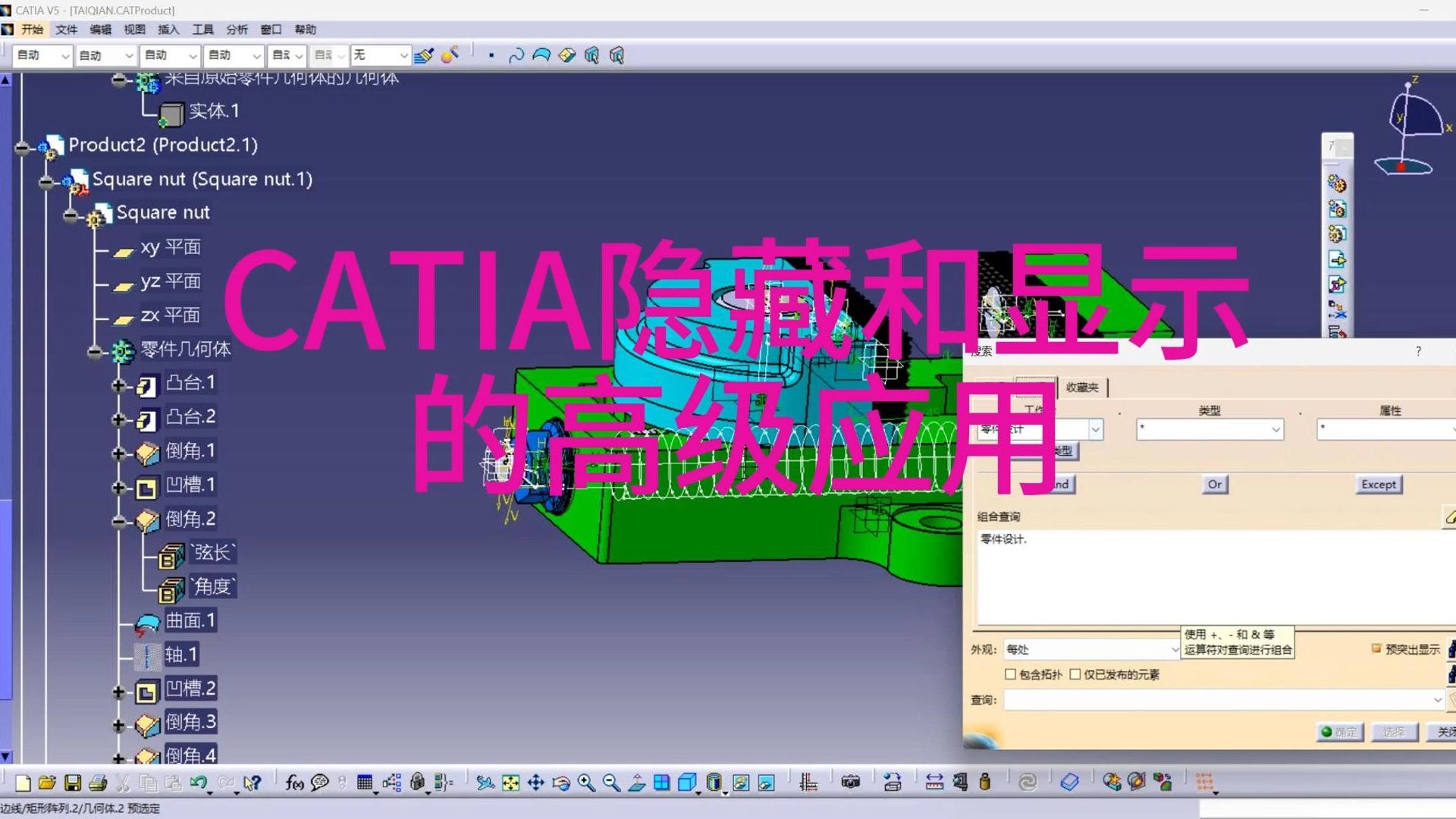Click the Open file folder icon

point(47,783)
